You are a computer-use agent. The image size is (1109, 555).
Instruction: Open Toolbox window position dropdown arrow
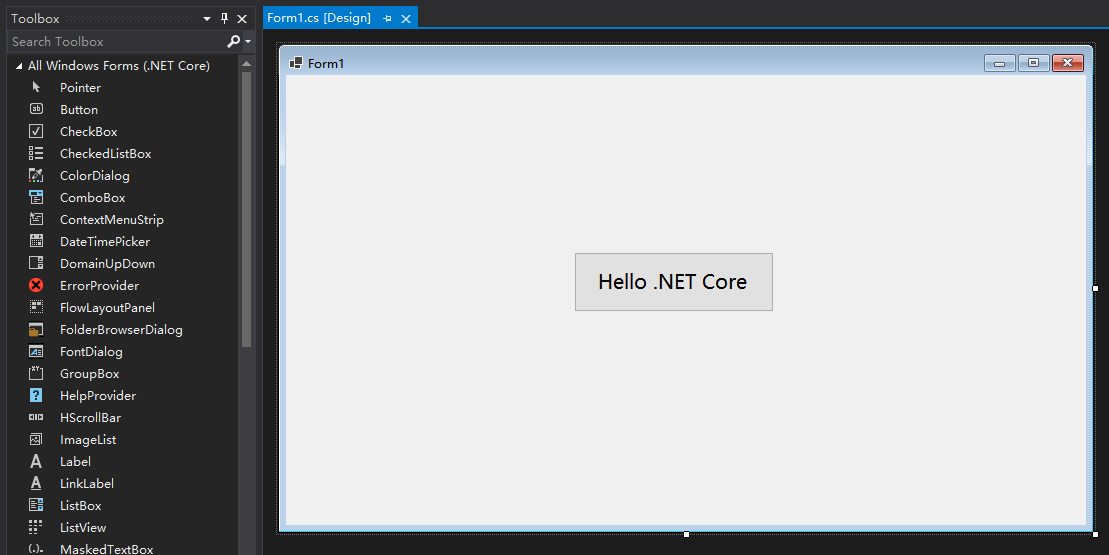tap(207, 19)
